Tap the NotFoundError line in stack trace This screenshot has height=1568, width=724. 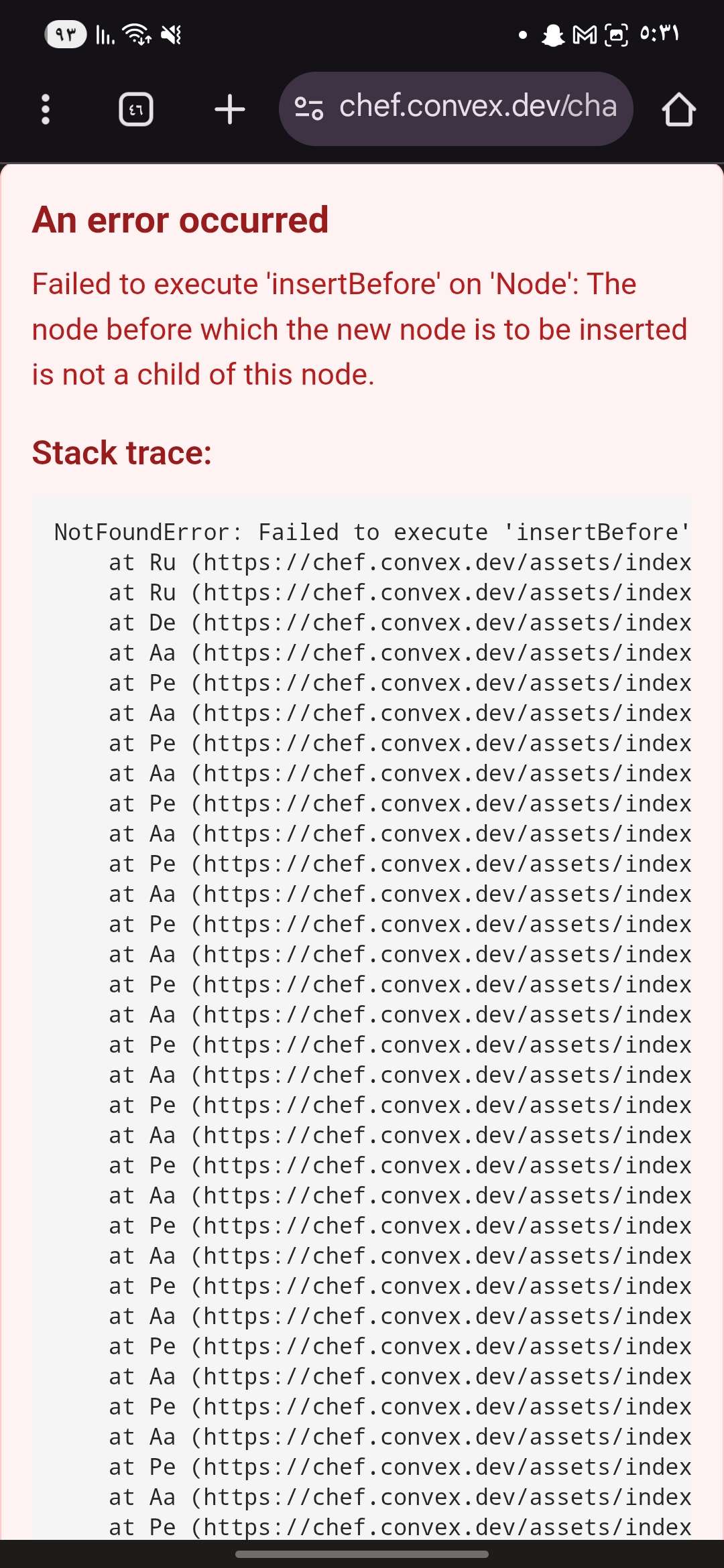372,532
